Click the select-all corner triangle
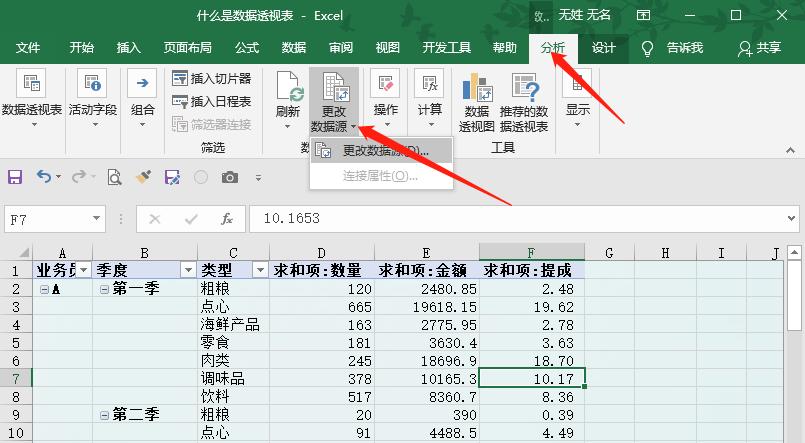This screenshot has height=443, width=805. 24,253
